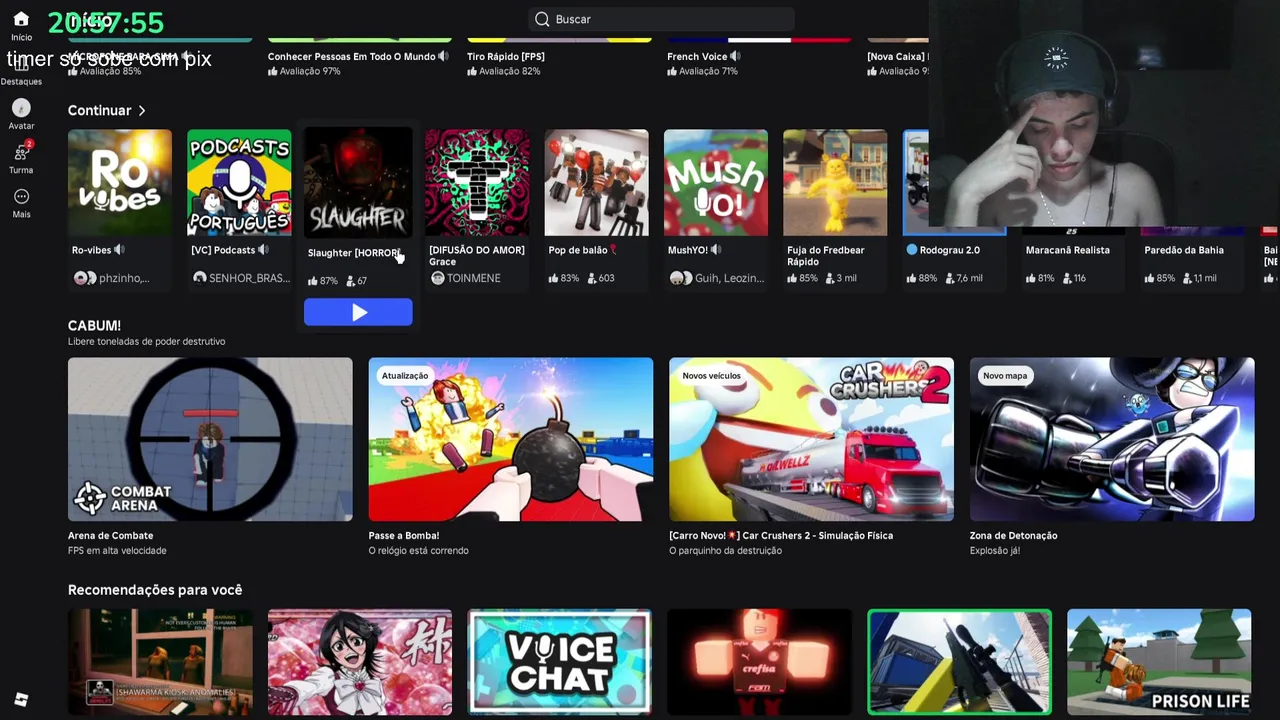Open the sniper rifle recommended thumbnail
Viewport: 1280px width, 720px height.
(x=959, y=662)
